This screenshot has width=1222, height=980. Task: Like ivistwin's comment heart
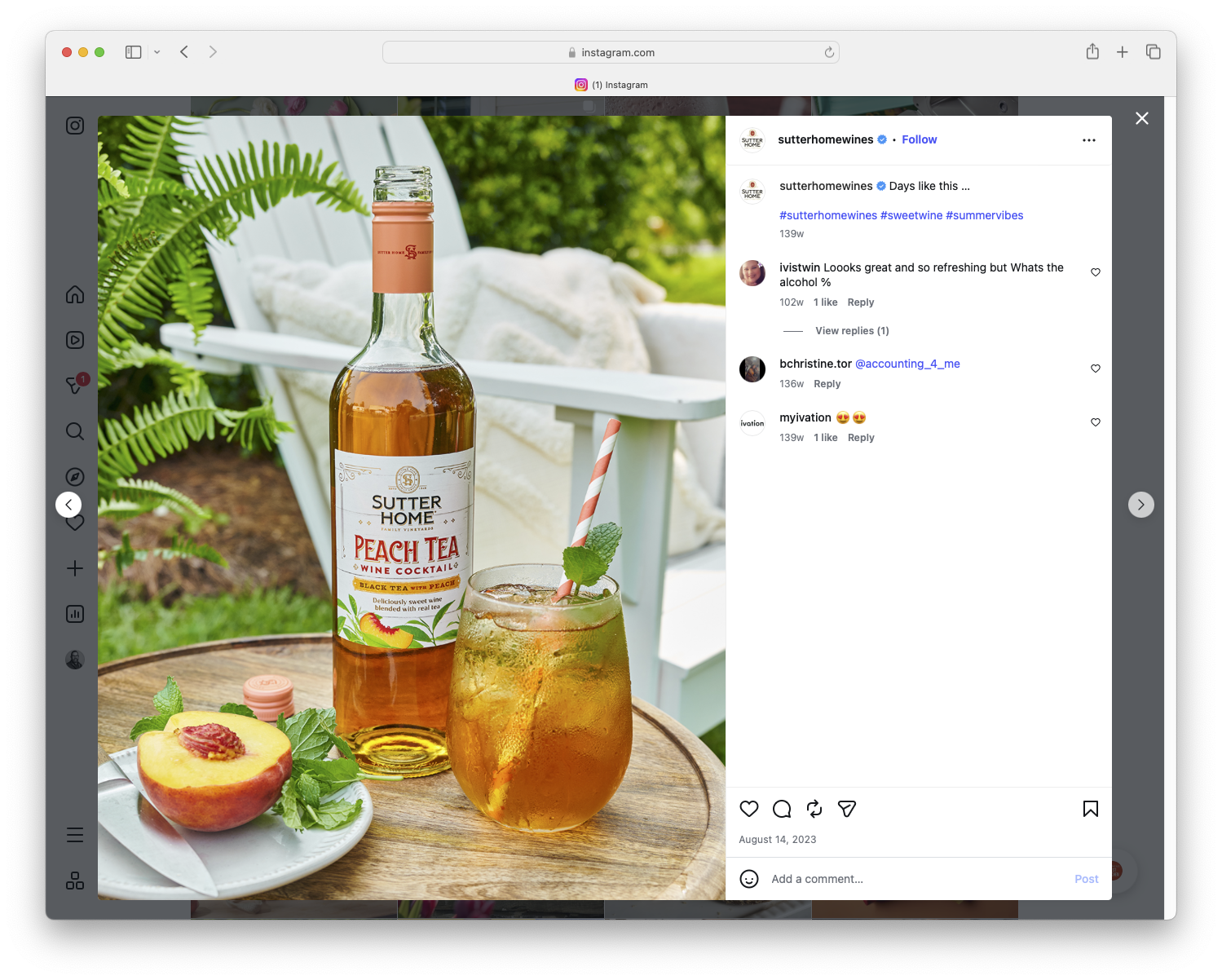click(x=1096, y=272)
